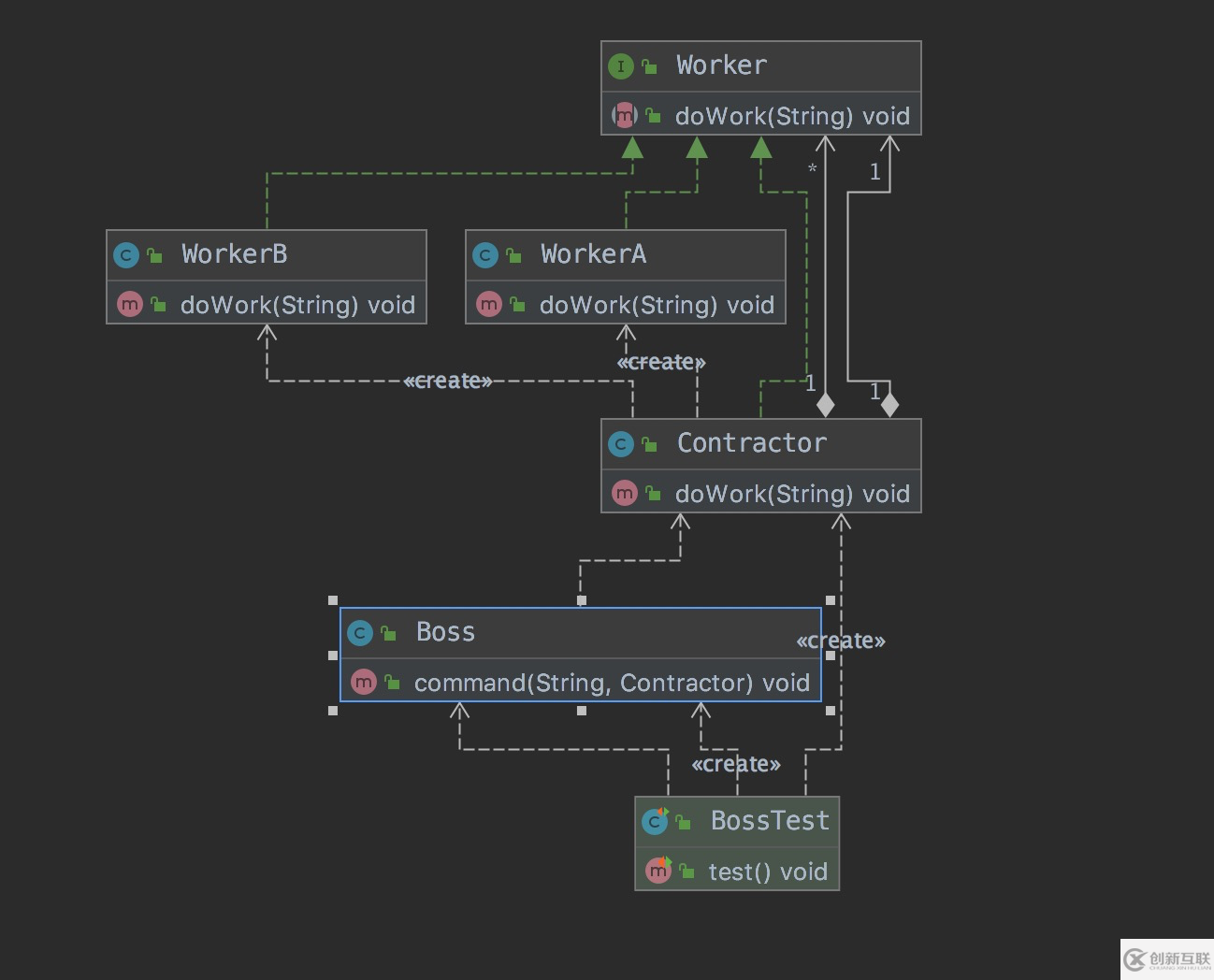This screenshot has width=1214, height=980.
Task: Click the public lock icon next to the BossTest title
Action: (x=684, y=823)
